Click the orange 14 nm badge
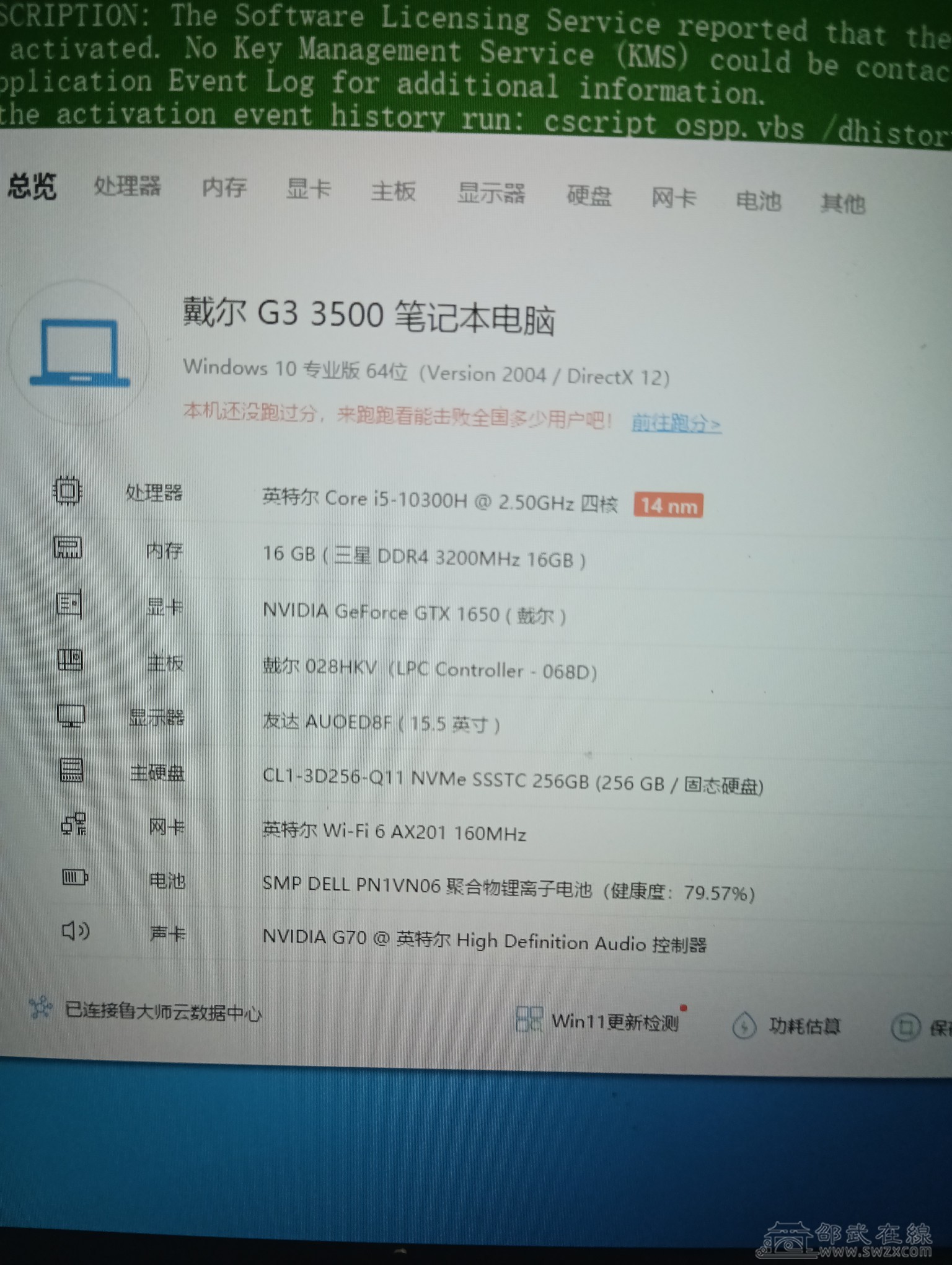The image size is (952, 1265). pos(668,506)
